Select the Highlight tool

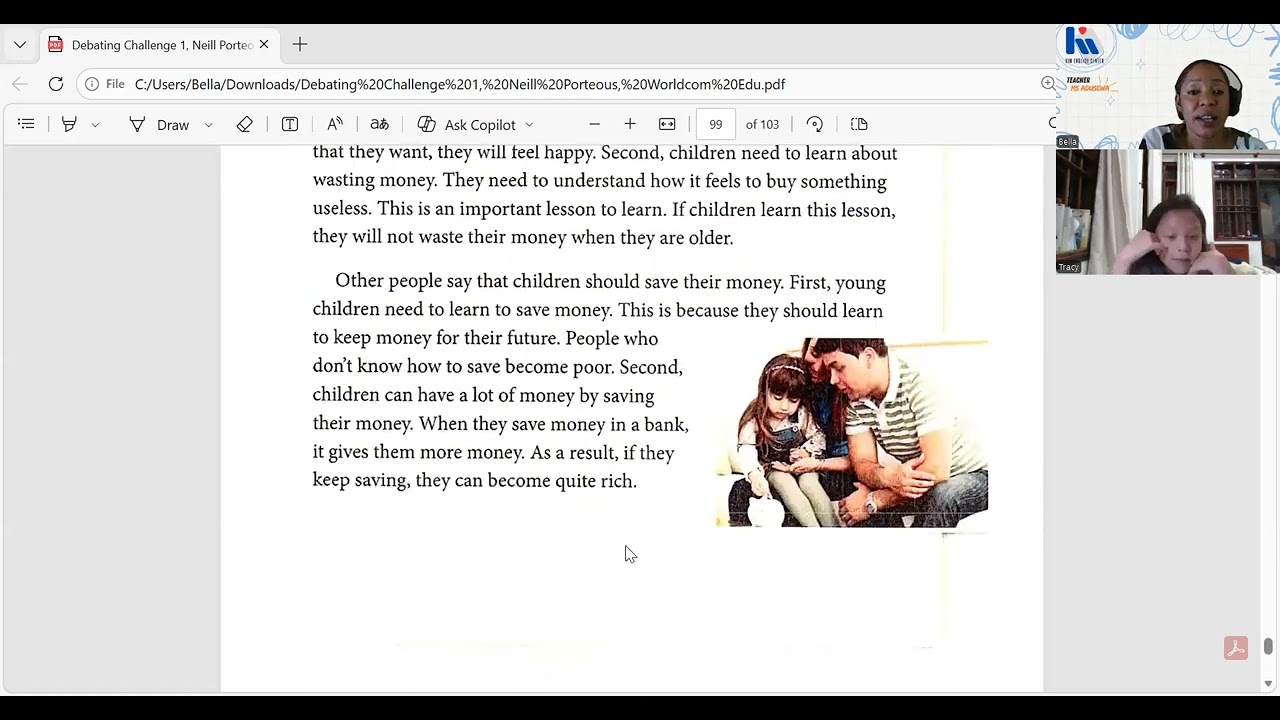tap(69, 124)
